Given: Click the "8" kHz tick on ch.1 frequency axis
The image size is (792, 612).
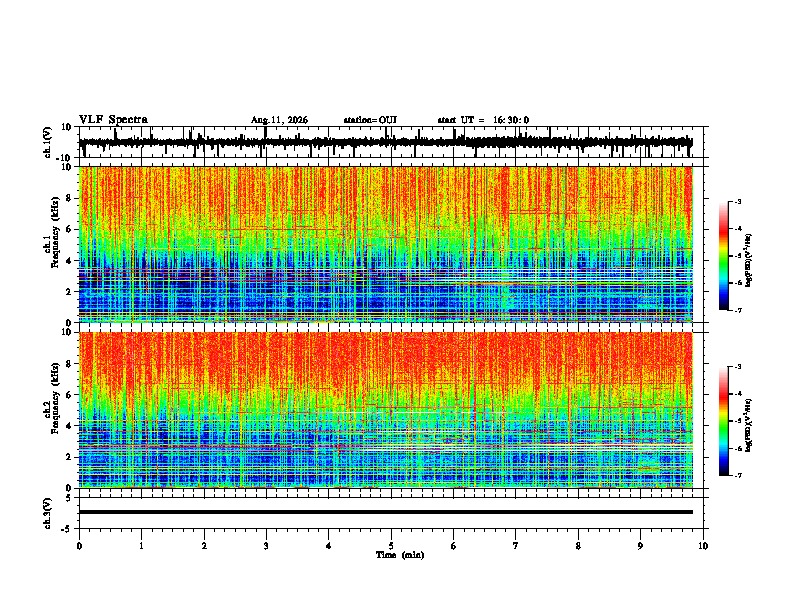Looking at the screenshot, I should coord(70,198).
